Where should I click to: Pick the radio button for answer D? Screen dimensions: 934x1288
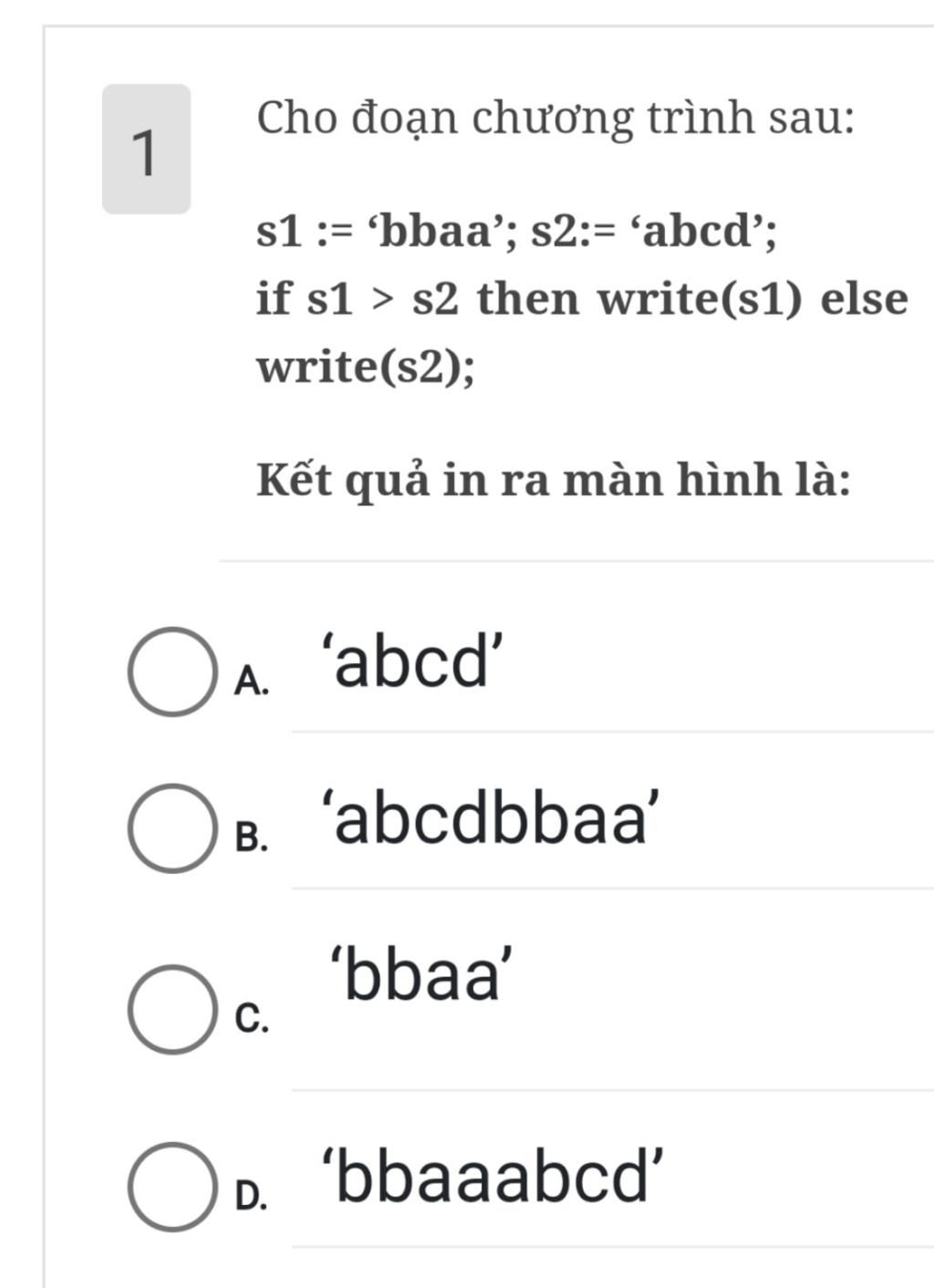[x=171, y=1187]
